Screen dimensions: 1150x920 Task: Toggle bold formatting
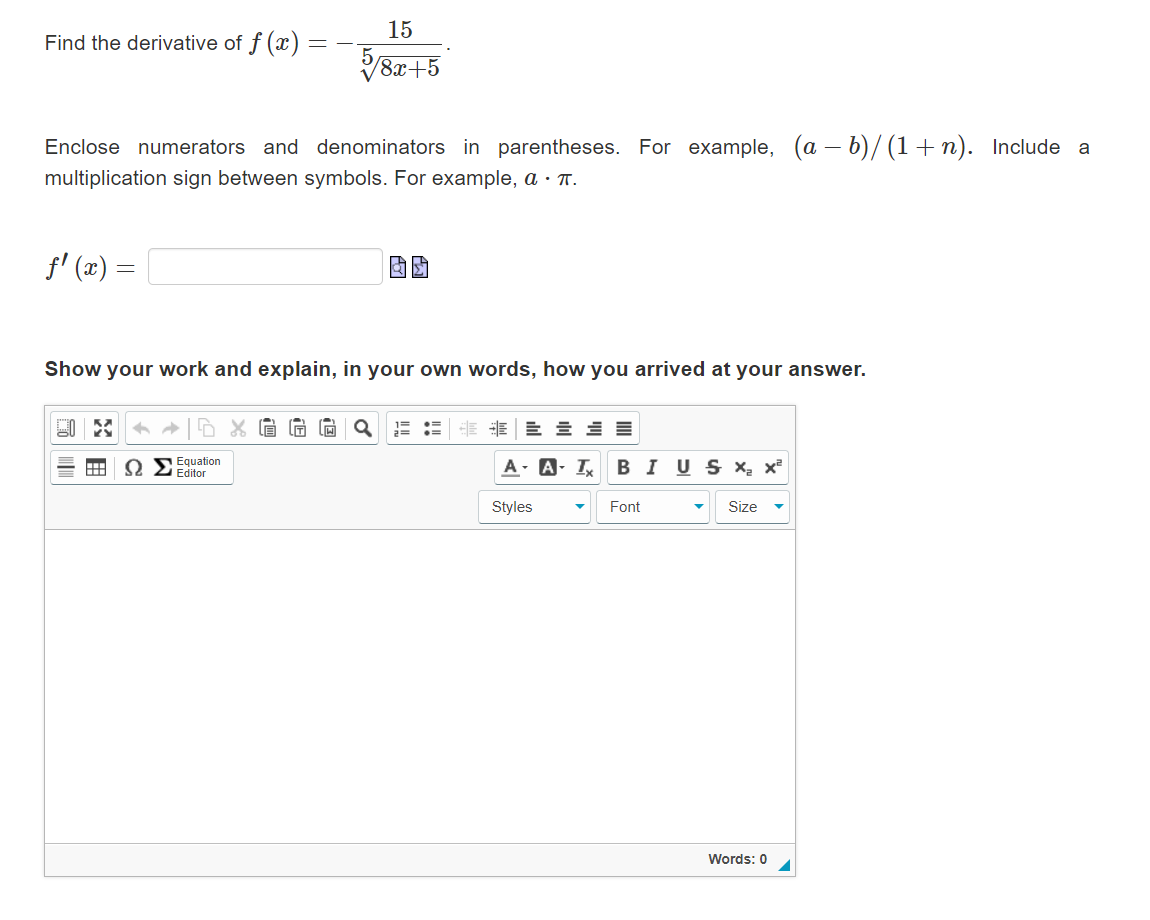622,466
